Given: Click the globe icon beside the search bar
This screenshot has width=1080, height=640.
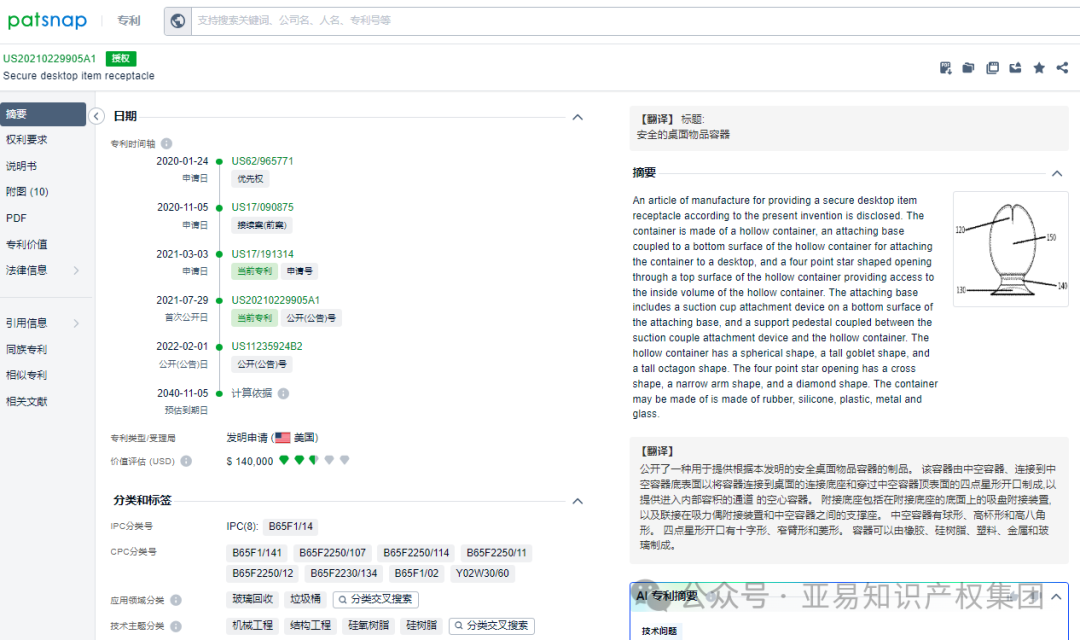Looking at the screenshot, I should pyautogui.click(x=177, y=20).
